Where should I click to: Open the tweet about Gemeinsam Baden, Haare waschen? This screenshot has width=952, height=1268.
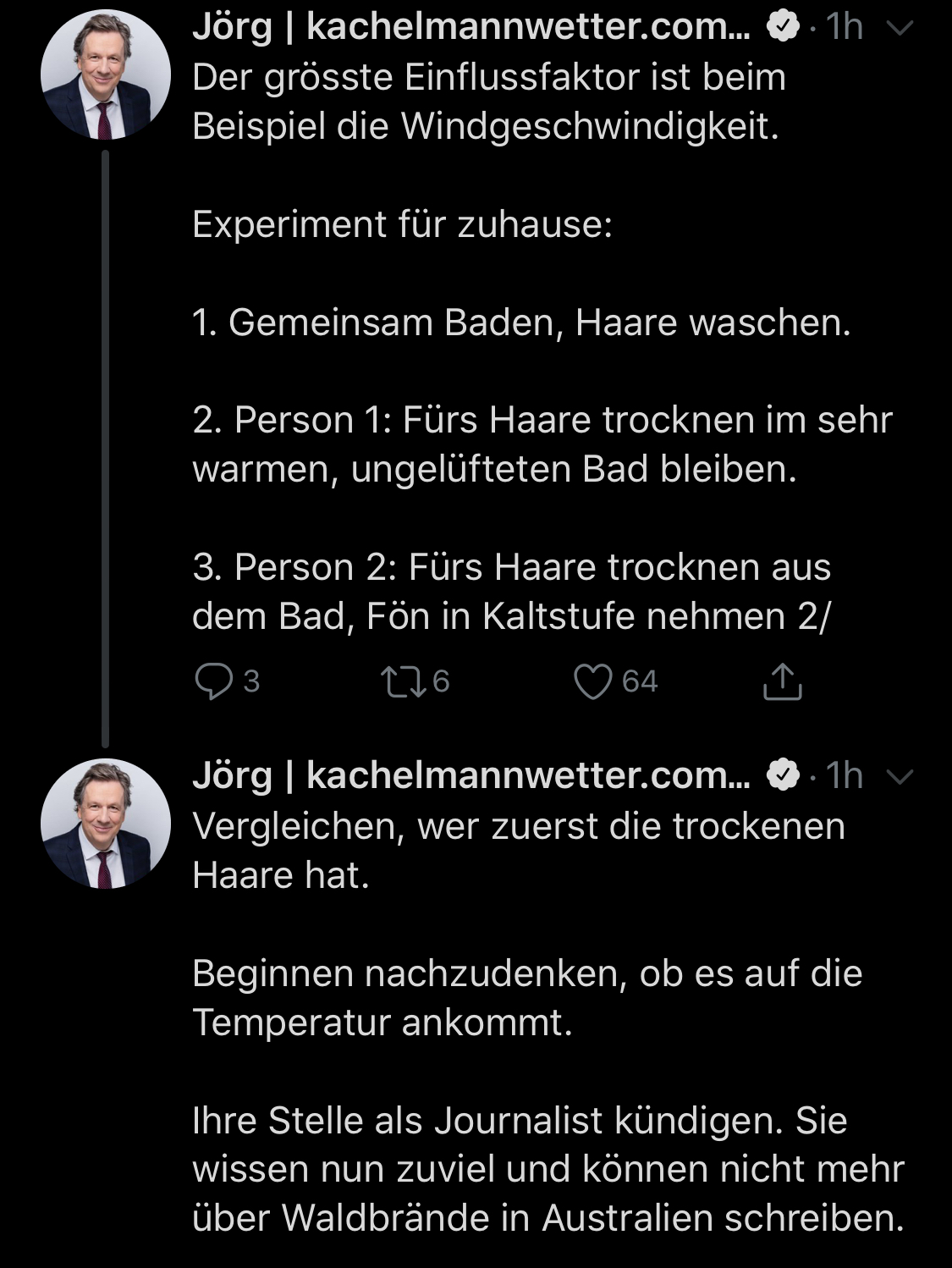click(x=521, y=323)
